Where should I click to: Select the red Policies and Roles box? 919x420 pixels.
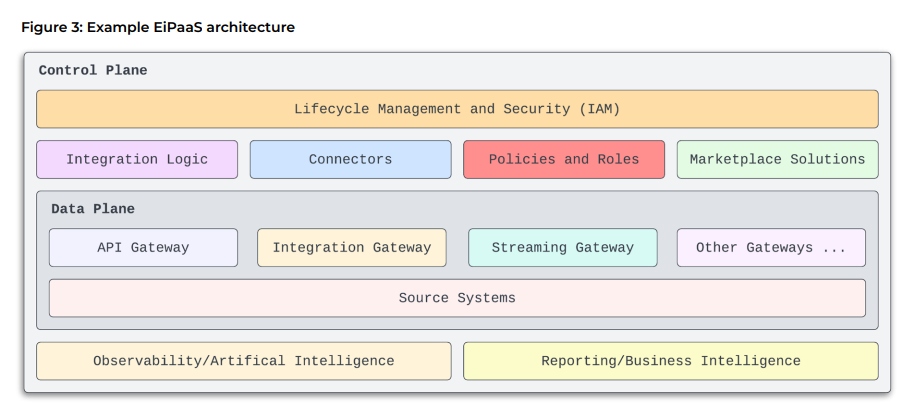click(564, 159)
